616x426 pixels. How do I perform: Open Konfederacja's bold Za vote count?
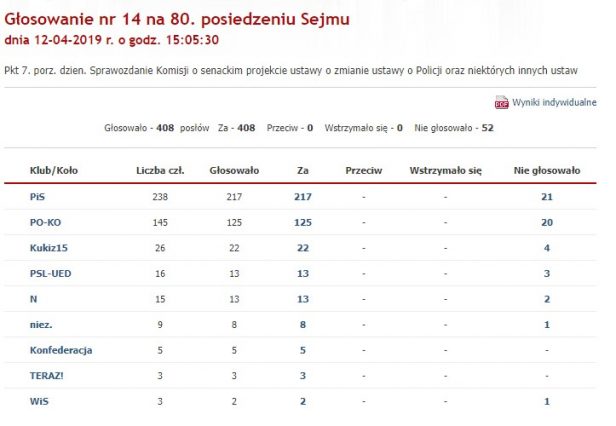pos(303,350)
